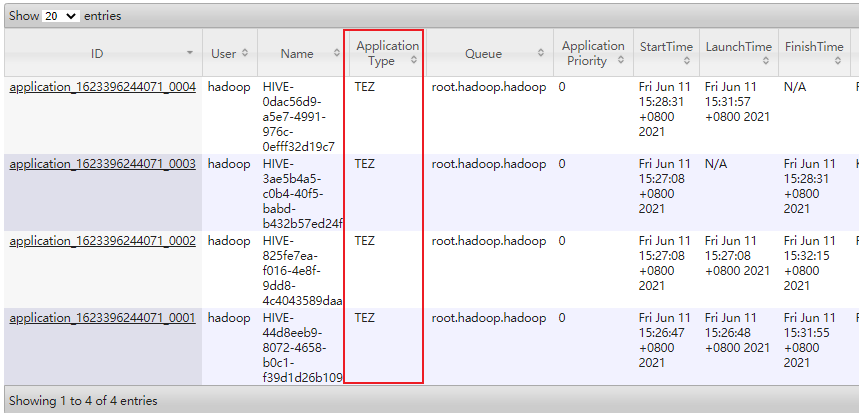Select name HIVE-44d8eeb9-8072-4658 cell
Screen dimensions: 859x413
pyautogui.click(x=303, y=347)
